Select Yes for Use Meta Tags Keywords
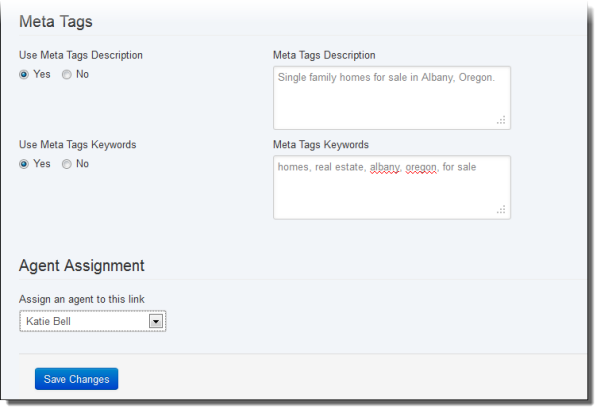Image resolution: width=600 pixels, height=412 pixels. [24, 164]
